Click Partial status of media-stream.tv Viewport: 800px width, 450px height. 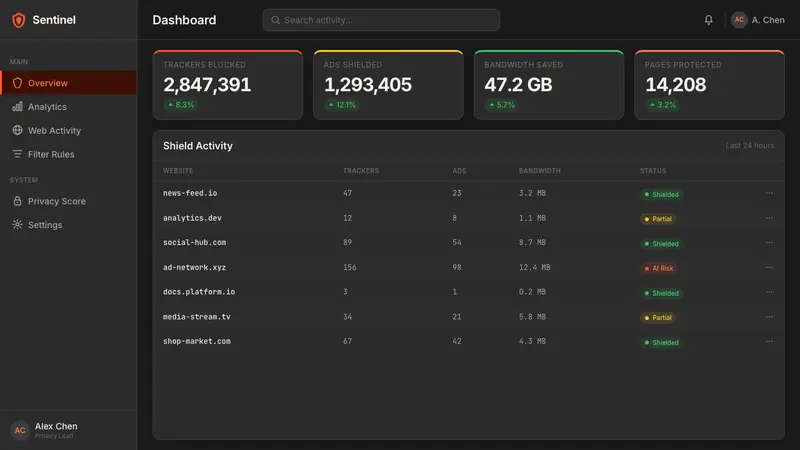tap(658, 317)
